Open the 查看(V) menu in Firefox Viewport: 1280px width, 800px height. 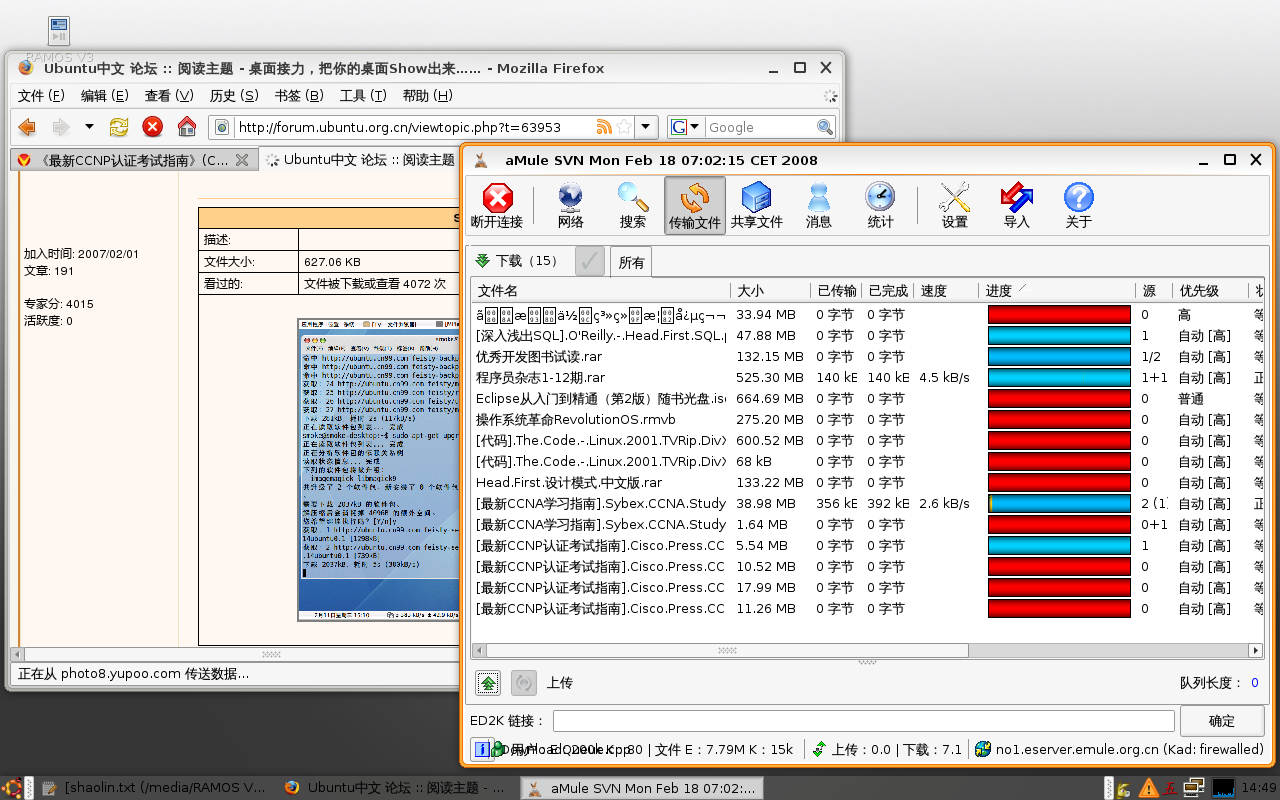tap(169, 95)
